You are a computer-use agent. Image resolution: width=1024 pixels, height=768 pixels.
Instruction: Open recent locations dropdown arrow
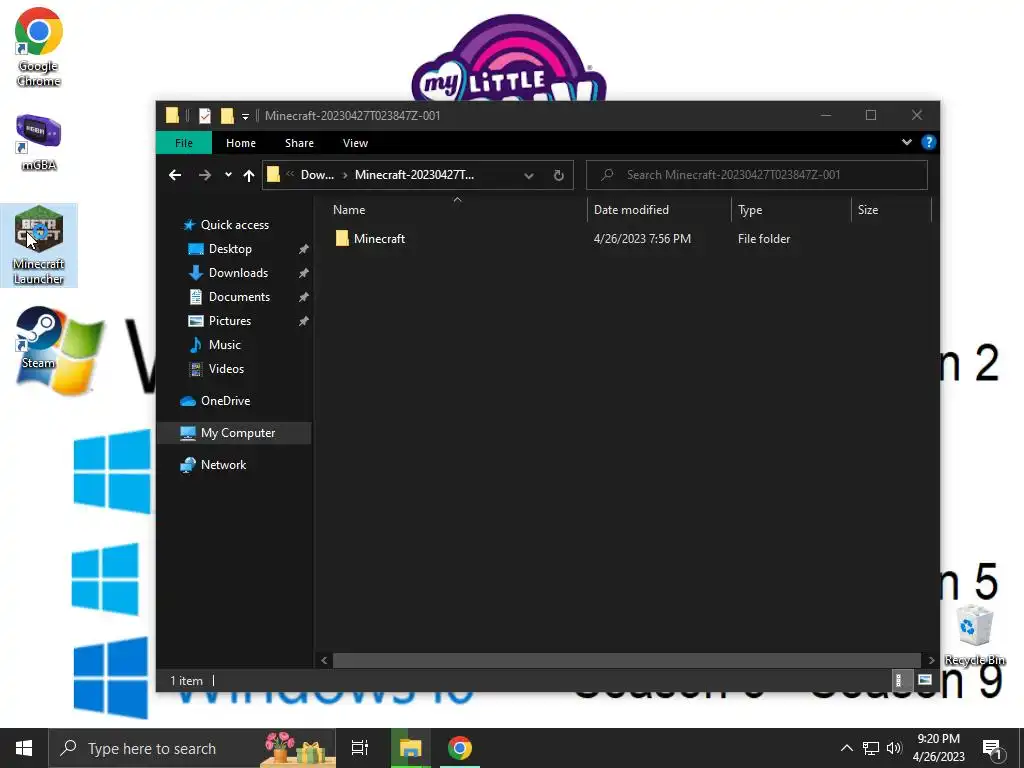point(228,175)
